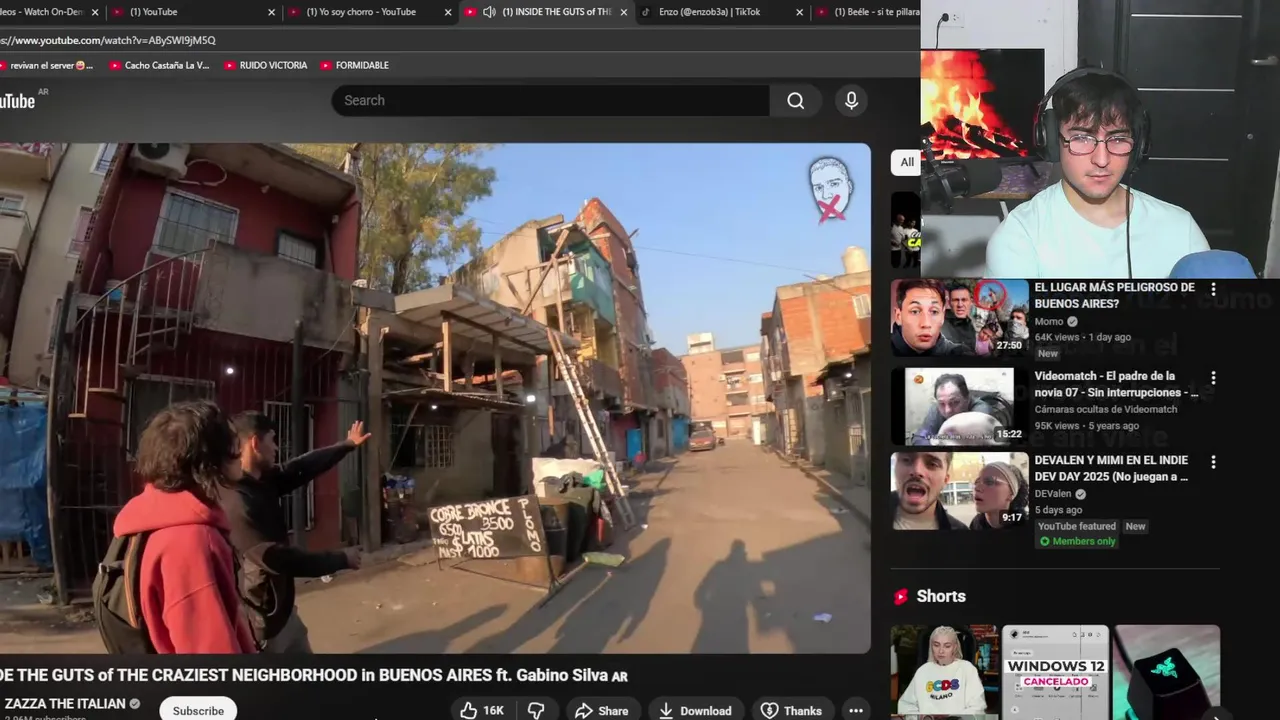Switch to Yo soy chorro - YouTube tab
This screenshot has width=1280, height=720.
[x=370, y=12]
